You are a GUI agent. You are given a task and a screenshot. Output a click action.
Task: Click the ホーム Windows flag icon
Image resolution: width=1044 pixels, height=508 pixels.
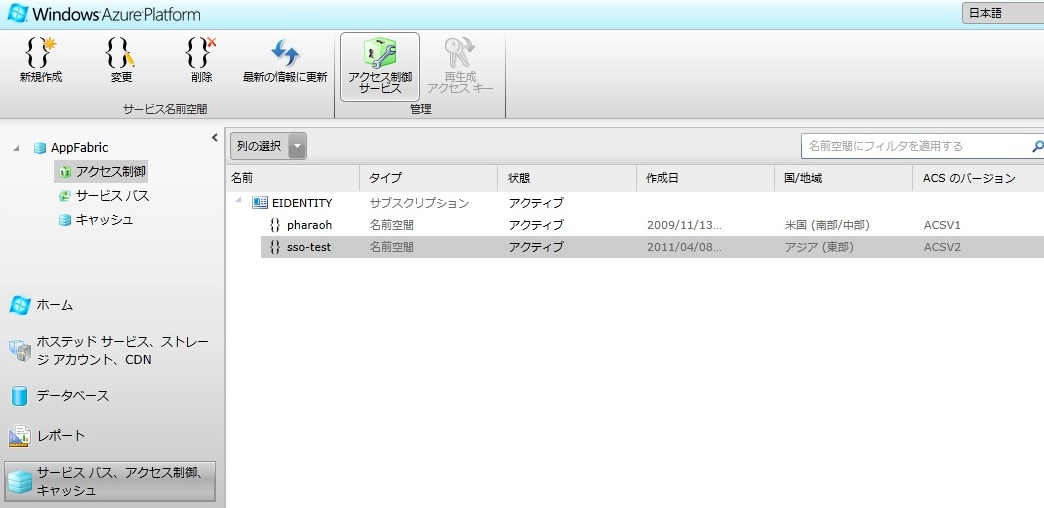[x=20, y=305]
